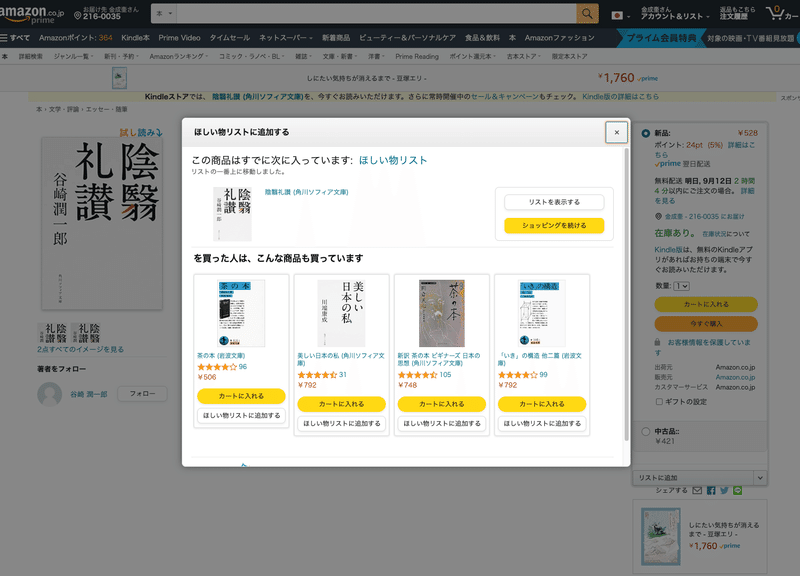Click the author avatar for 谷崎 潤一郎

click(49, 394)
